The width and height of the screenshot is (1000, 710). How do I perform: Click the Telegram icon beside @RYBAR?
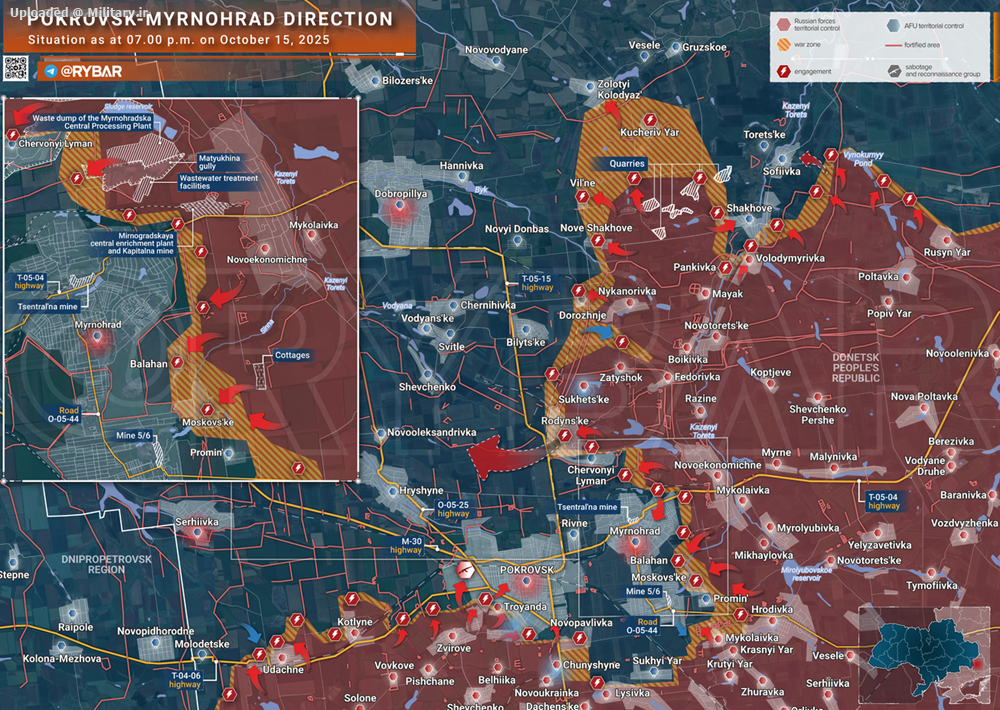pos(50,72)
